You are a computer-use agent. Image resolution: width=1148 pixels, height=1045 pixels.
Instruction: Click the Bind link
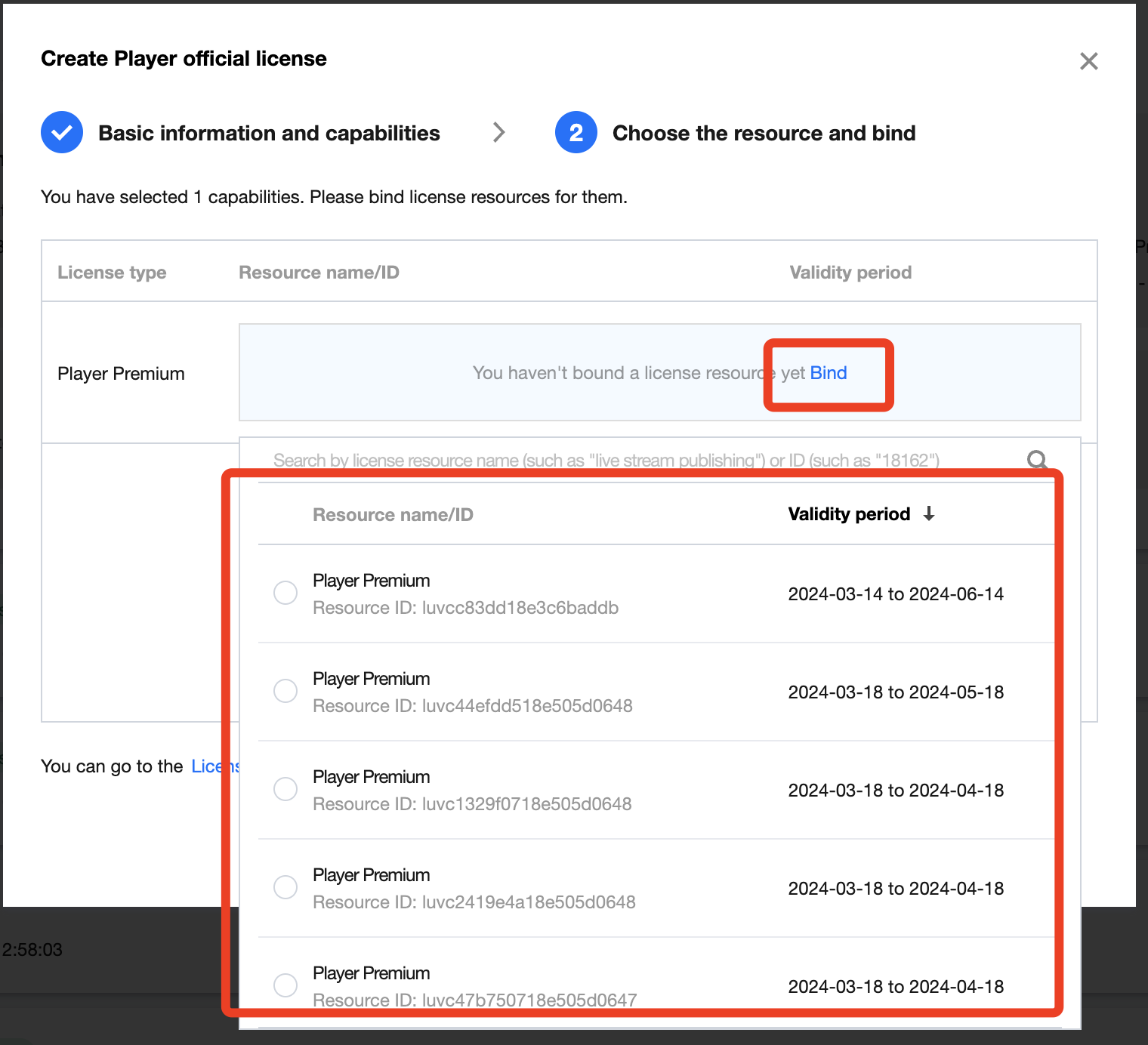829,373
